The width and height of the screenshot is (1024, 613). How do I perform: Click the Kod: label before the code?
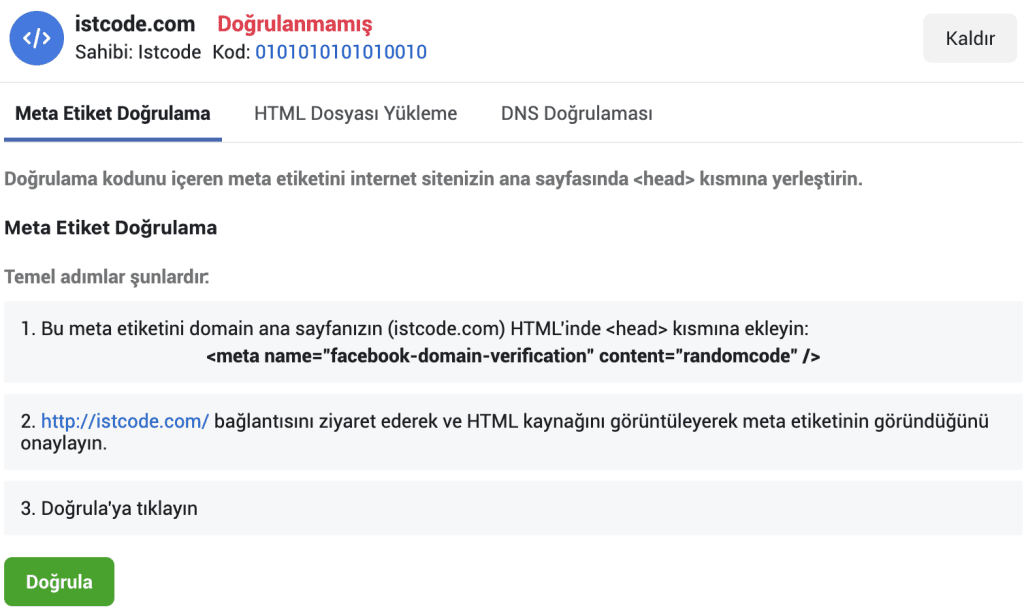coord(231,51)
